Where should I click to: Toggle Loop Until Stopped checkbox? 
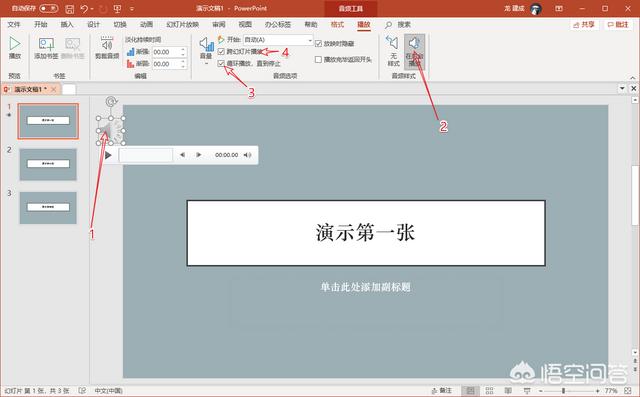click(x=221, y=63)
